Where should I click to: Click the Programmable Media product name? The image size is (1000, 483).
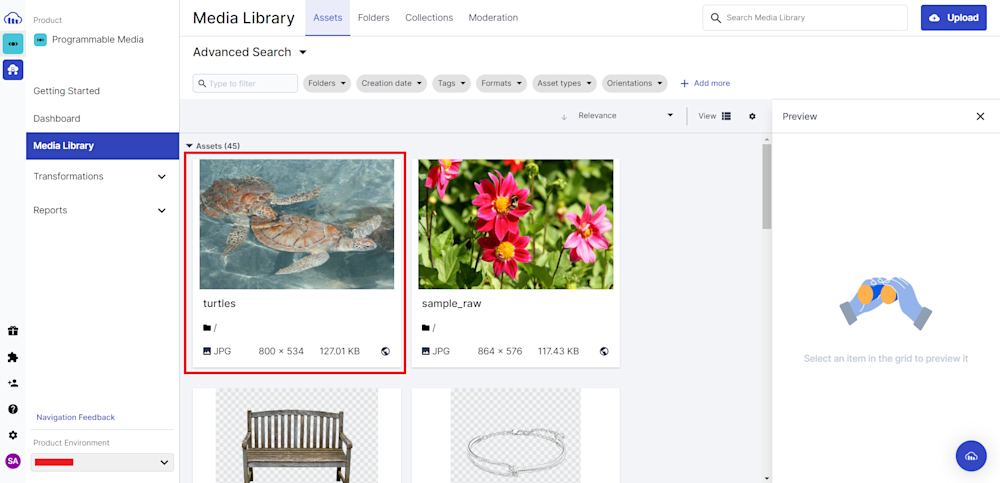point(98,40)
